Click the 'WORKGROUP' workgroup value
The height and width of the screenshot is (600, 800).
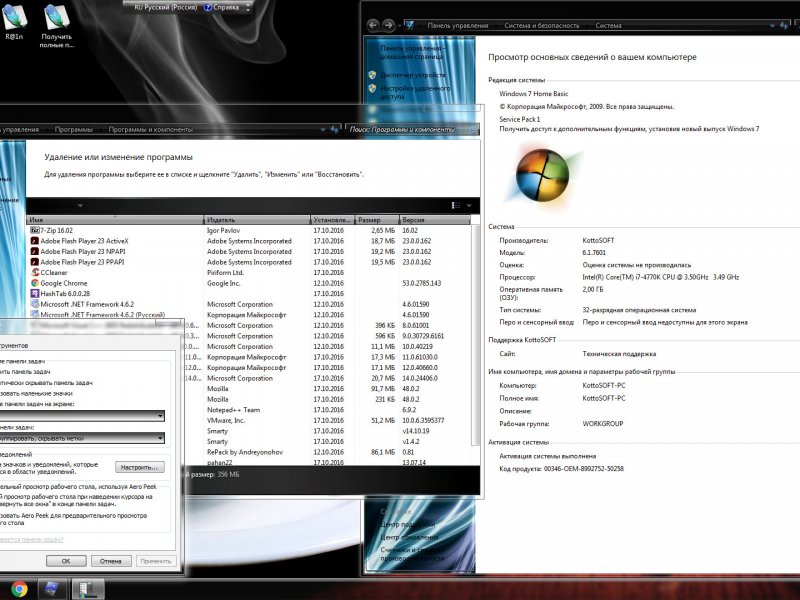(603, 424)
